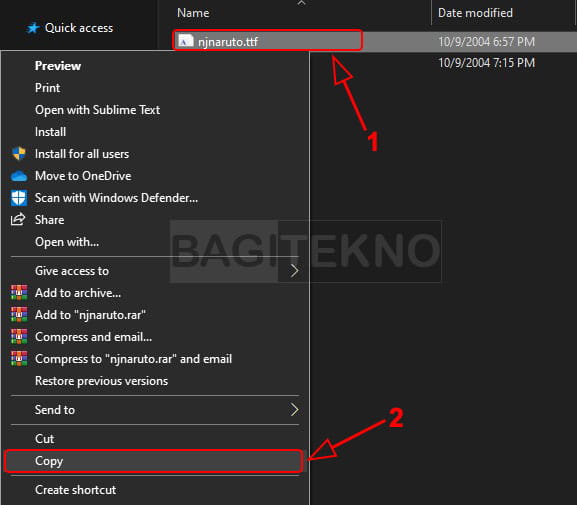Expand the Send to submenu arrow
Image resolution: width=577 pixels, height=505 pixels.
pyautogui.click(x=294, y=409)
